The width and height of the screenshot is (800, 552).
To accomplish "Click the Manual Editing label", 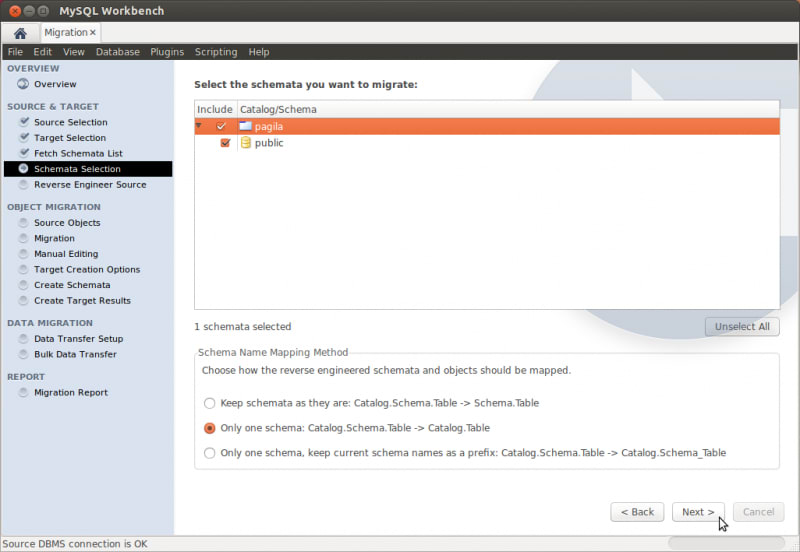I will click(x=66, y=254).
